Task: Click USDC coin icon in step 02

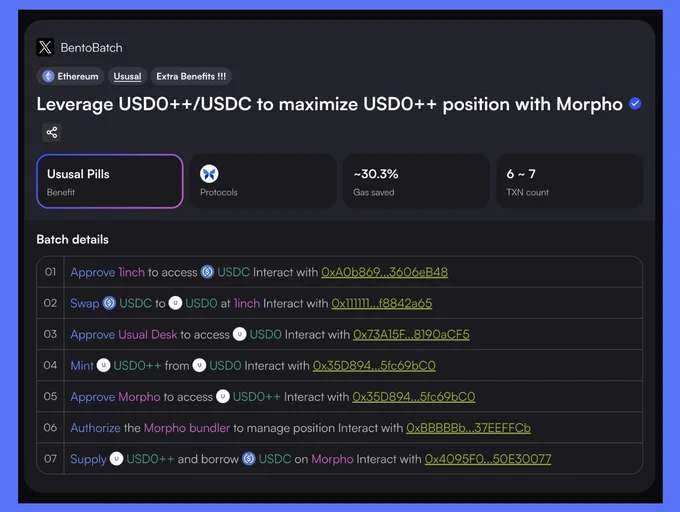Action: click(109, 303)
